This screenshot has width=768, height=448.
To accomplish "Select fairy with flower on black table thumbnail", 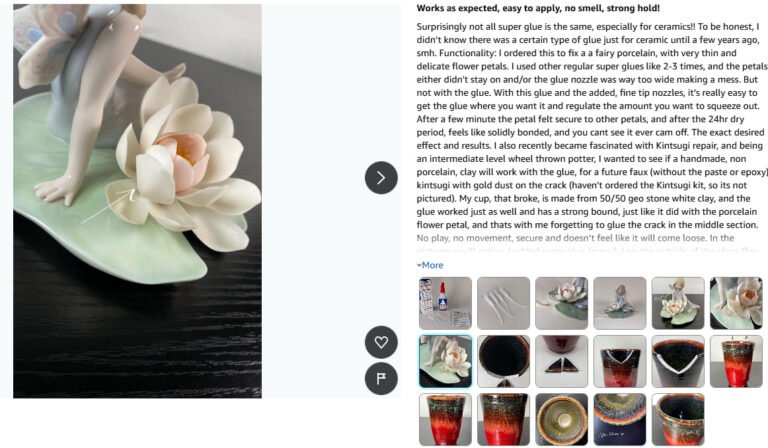I will click(x=678, y=303).
